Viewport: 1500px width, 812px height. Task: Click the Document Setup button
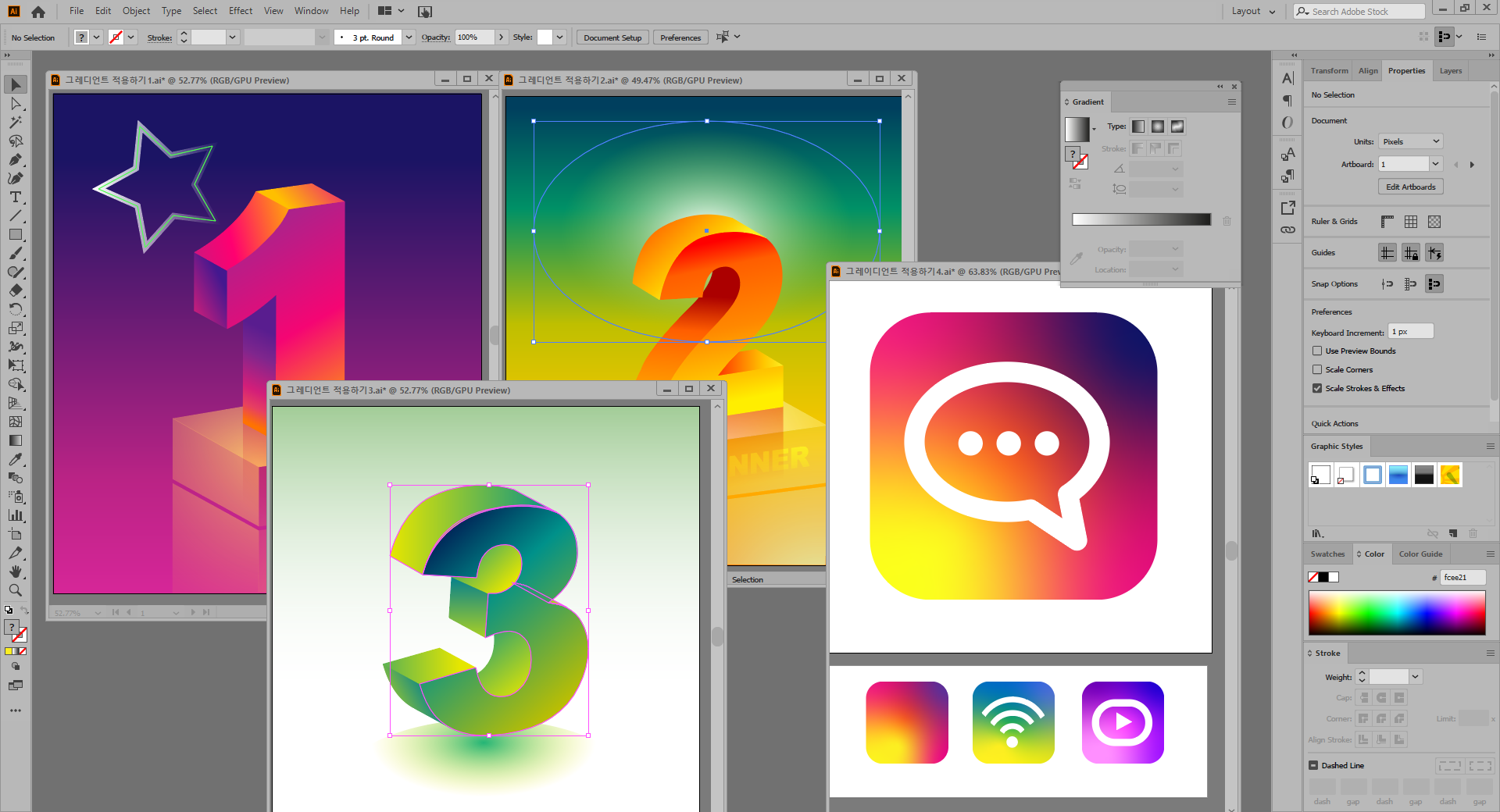pos(612,37)
